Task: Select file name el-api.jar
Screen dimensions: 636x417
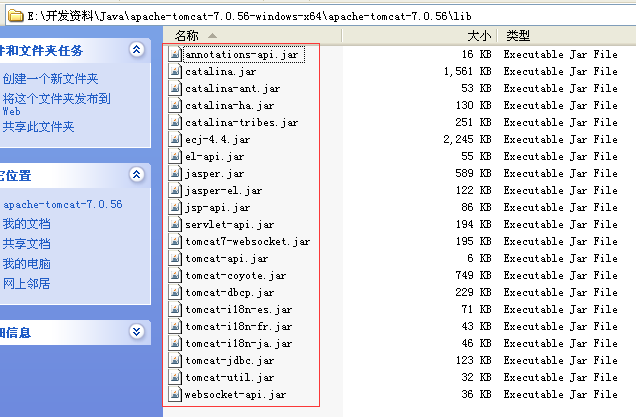Action: pyautogui.click(x=215, y=157)
